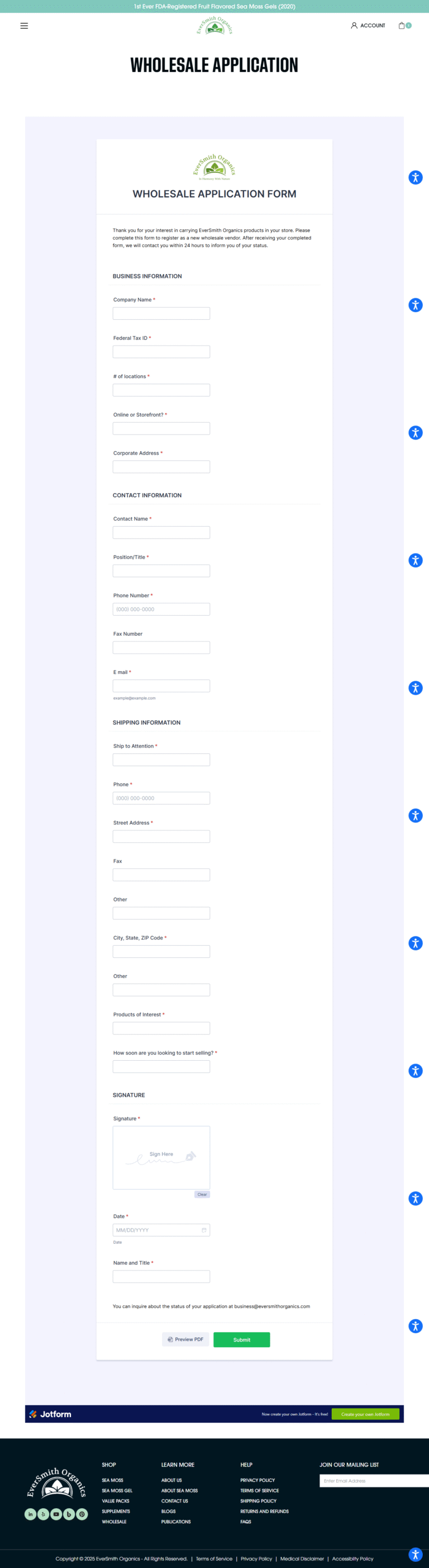Open the calendar picker in Date field
Viewport: 429px width, 1568px height.
point(203,1230)
